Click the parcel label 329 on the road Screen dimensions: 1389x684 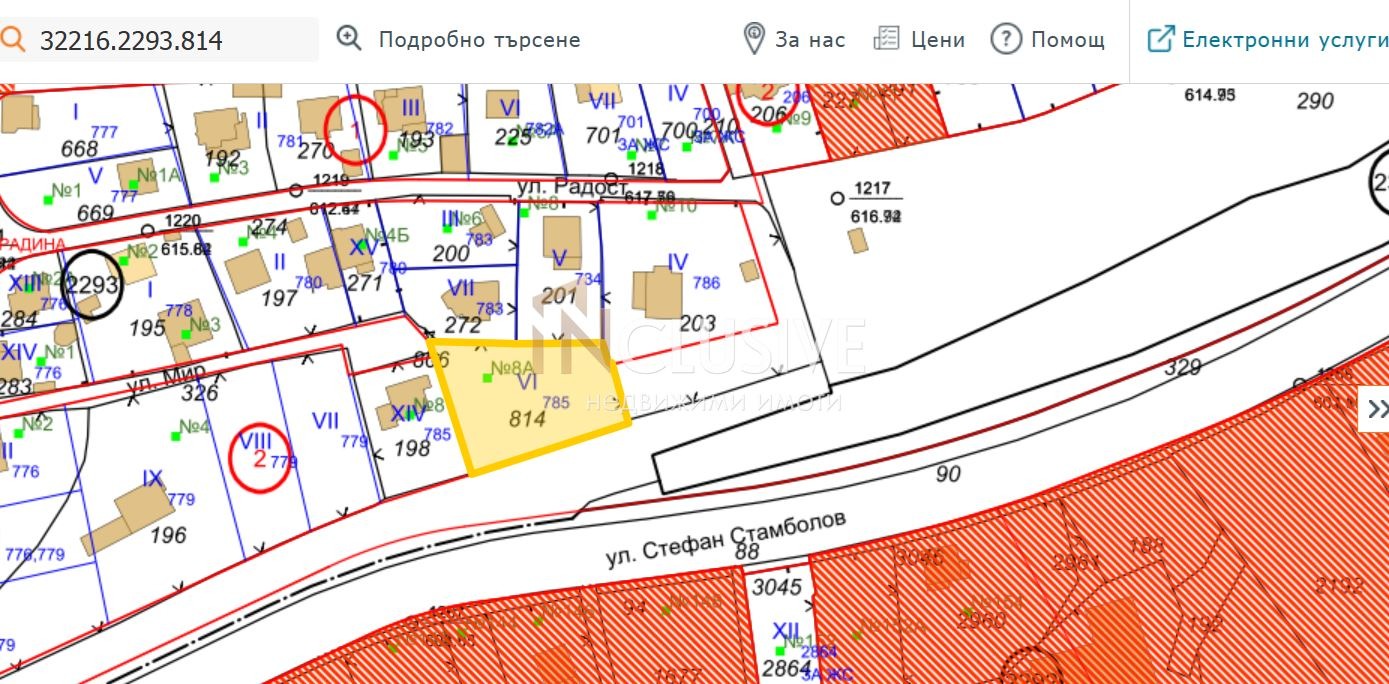[1183, 367]
